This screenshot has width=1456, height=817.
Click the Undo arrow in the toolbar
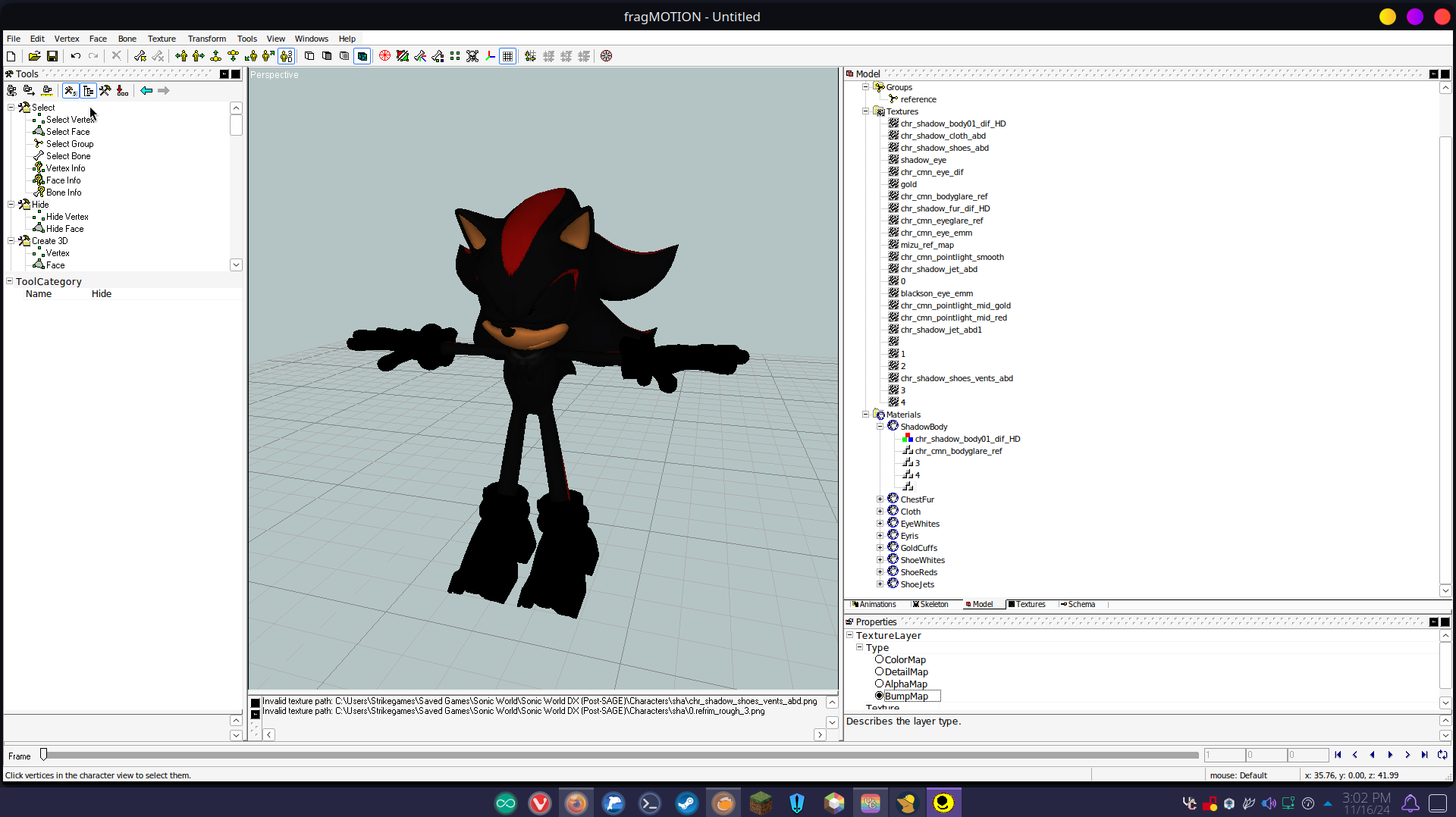[x=75, y=56]
